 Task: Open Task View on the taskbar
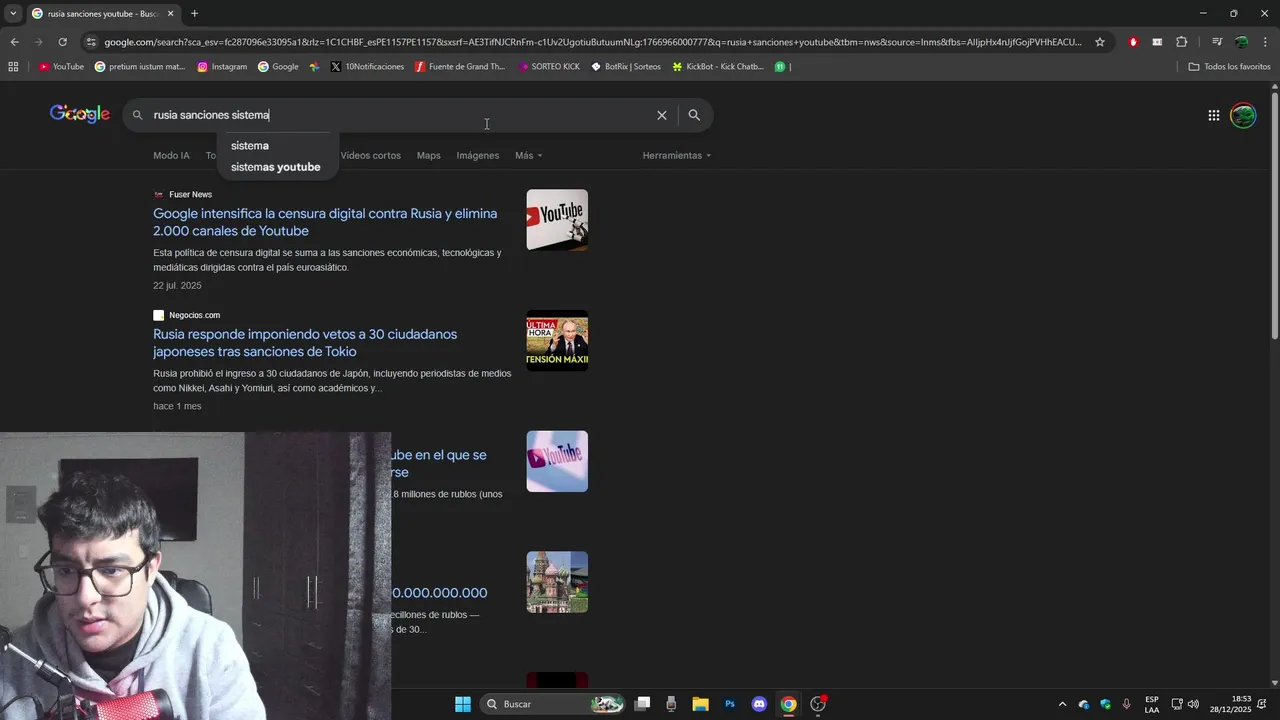(x=643, y=704)
